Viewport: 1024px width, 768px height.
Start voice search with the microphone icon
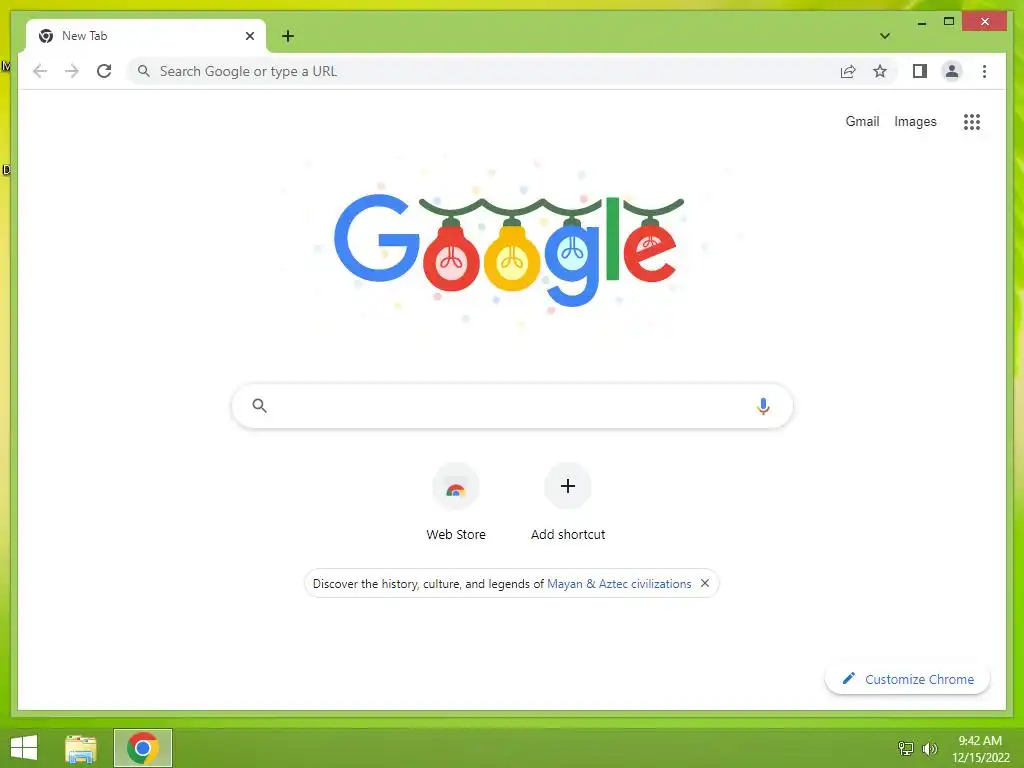coord(763,406)
